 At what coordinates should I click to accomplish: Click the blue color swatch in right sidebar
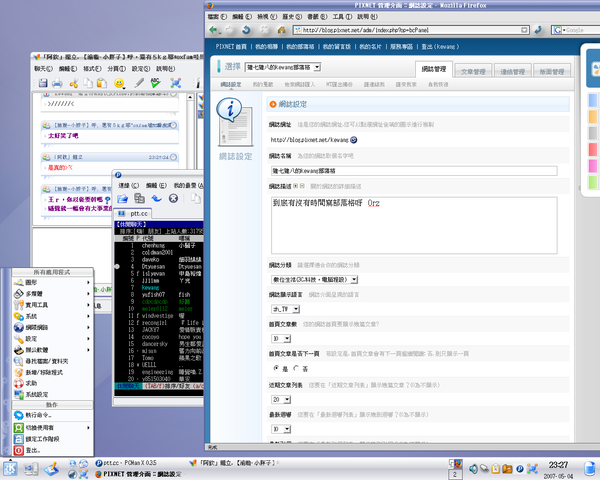click(x=593, y=100)
